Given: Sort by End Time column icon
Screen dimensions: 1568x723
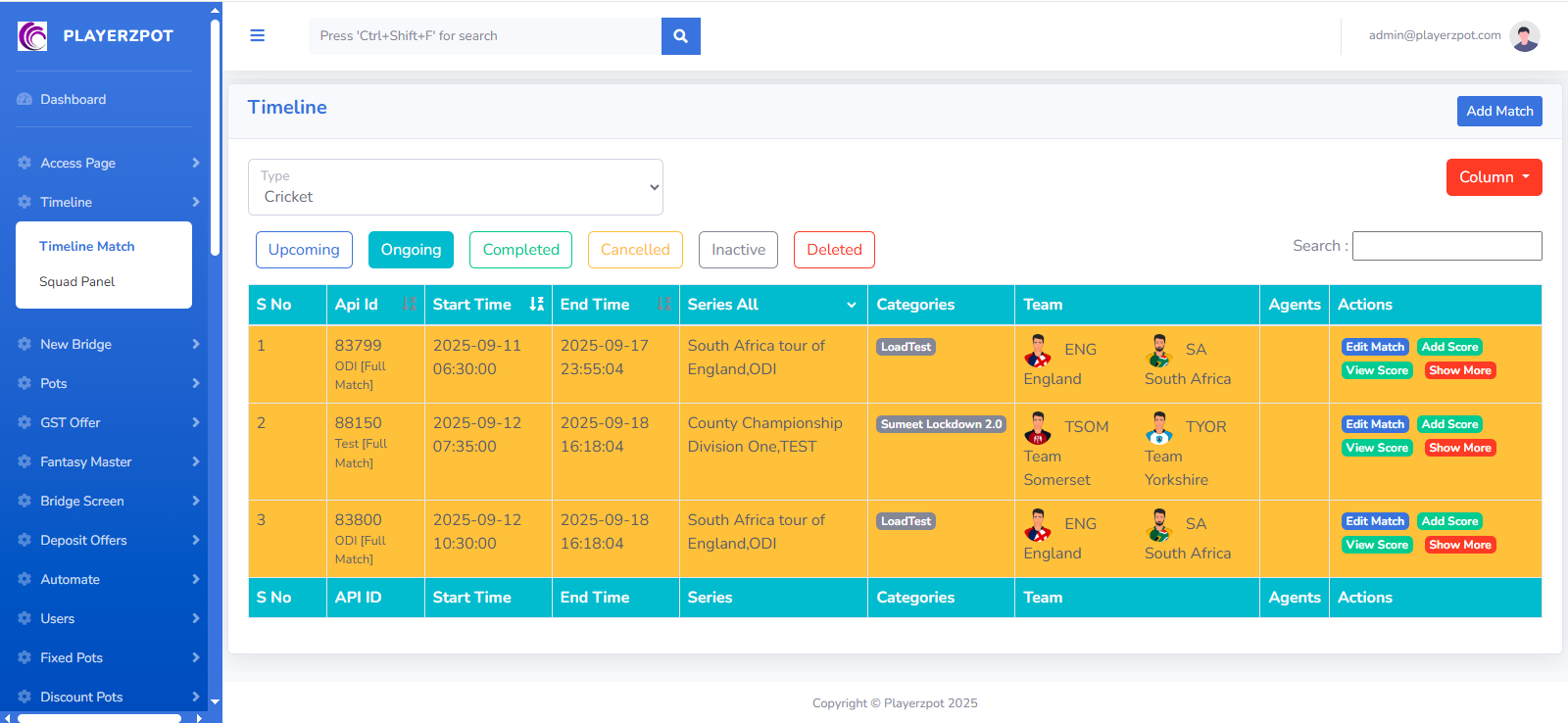Looking at the screenshot, I should (664, 305).
